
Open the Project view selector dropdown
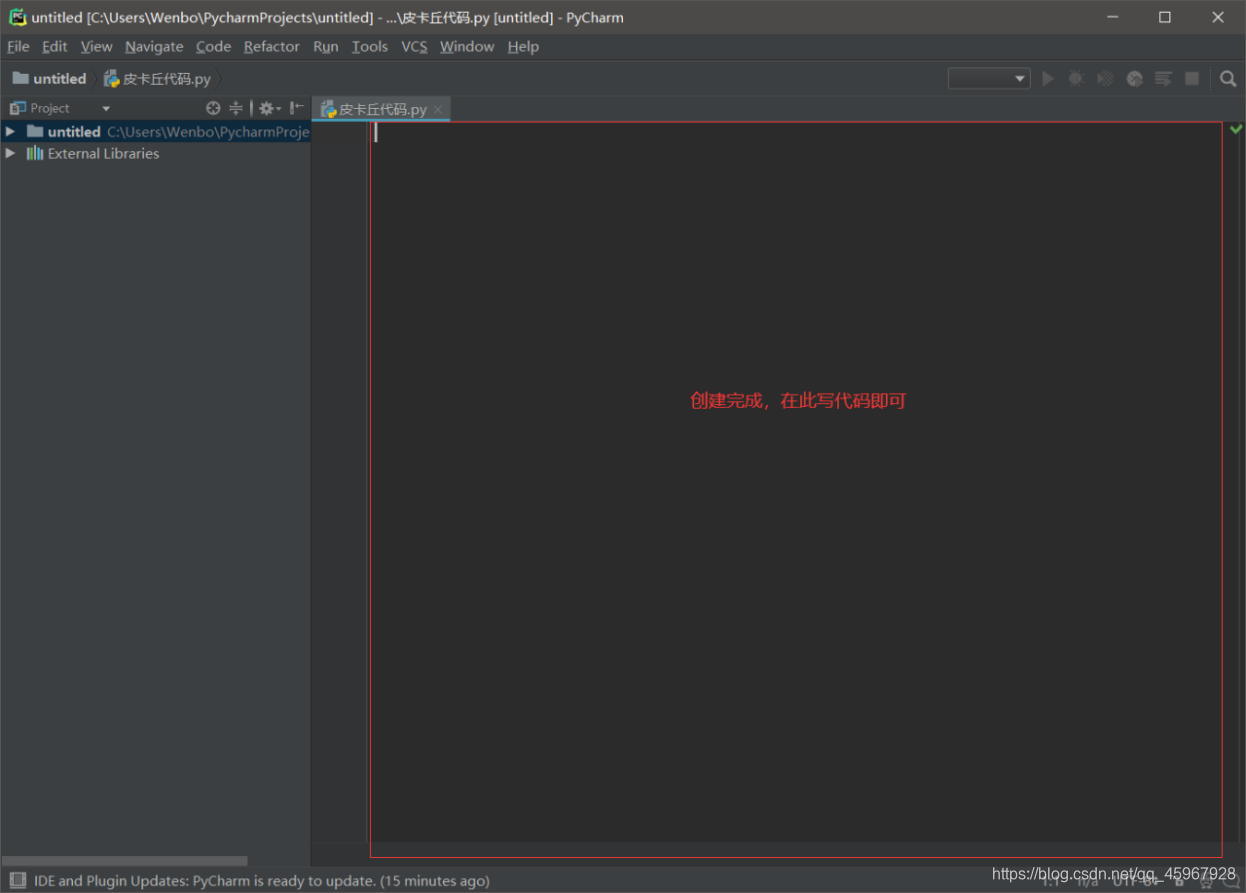[106, 108]
